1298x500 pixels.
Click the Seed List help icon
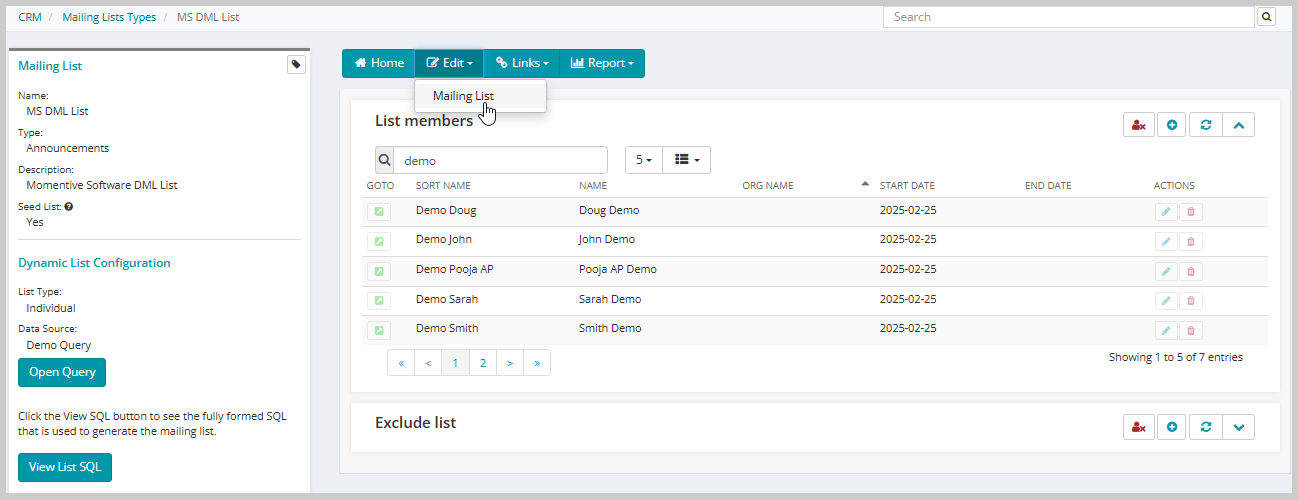pyautogui.click(x=69, y=207)
